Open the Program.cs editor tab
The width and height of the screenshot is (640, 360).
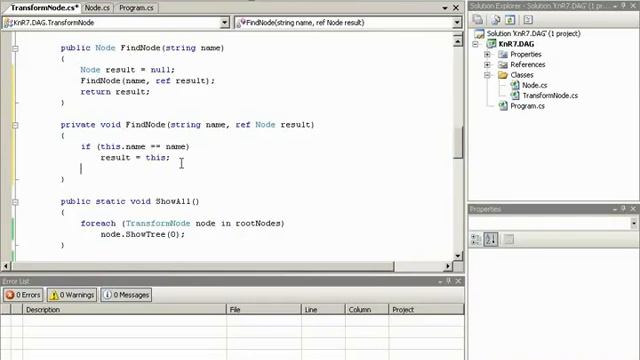tap(136, 8)
